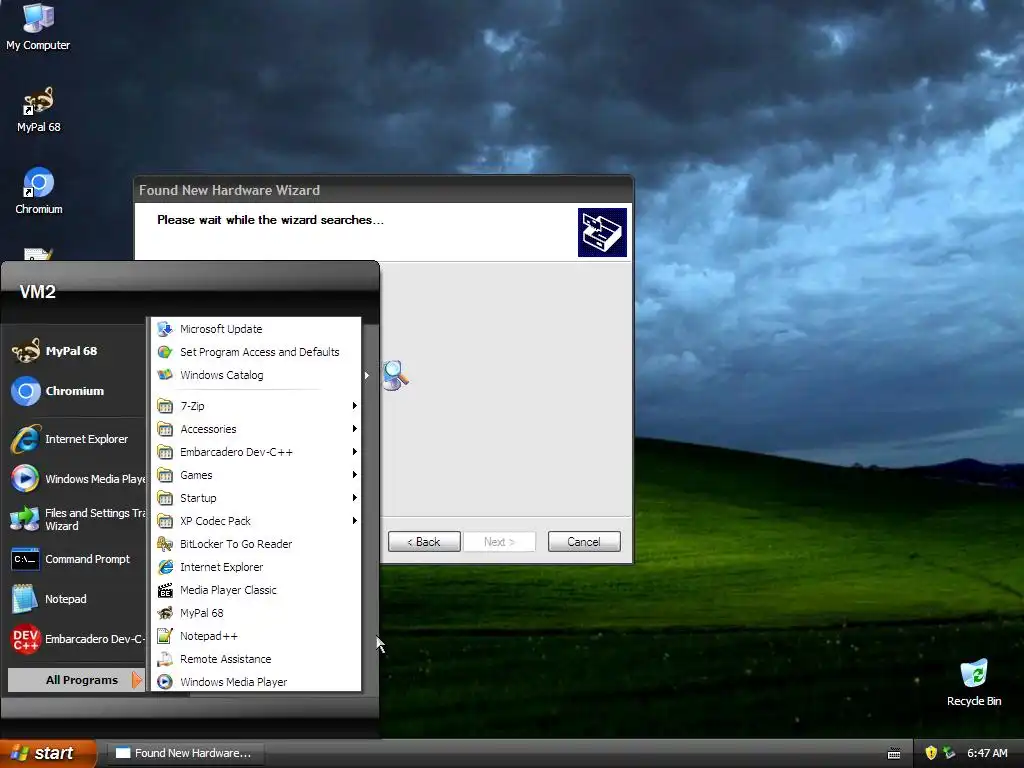Select Found New Hardware taskbar button
1024x768 pixels.
coord(185,753)
